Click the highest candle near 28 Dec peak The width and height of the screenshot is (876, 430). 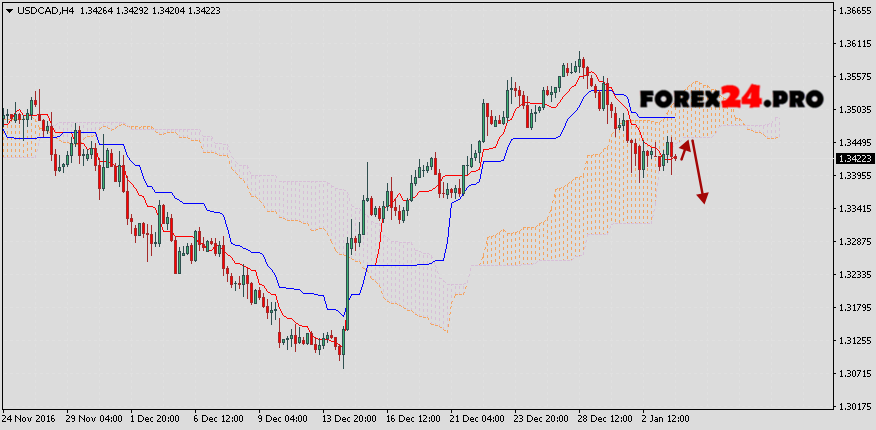(x=581, y=62)
